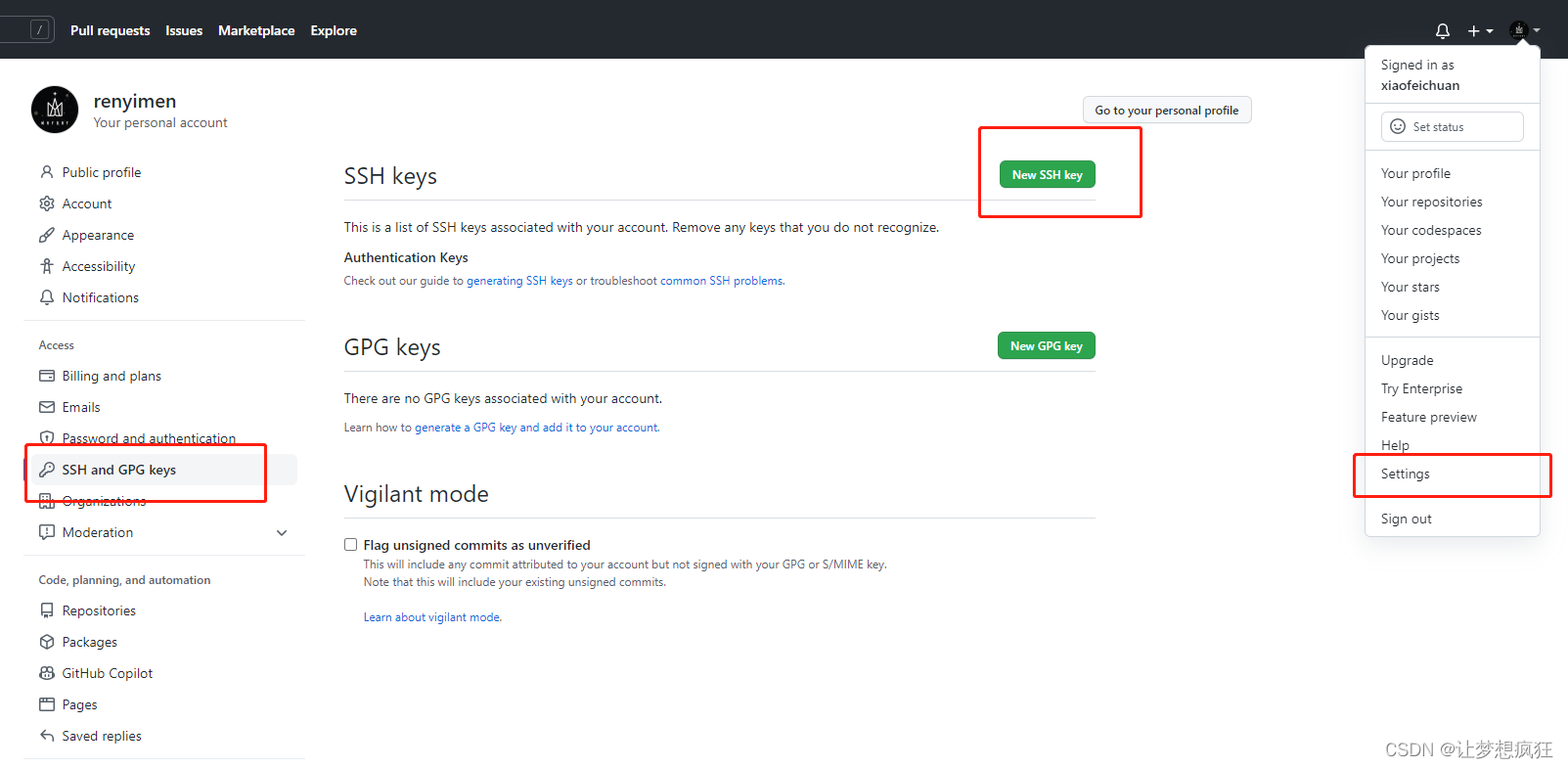Select Help in the user menu
This screenshot has height=768, width=1568.
tap(1453, 445)
